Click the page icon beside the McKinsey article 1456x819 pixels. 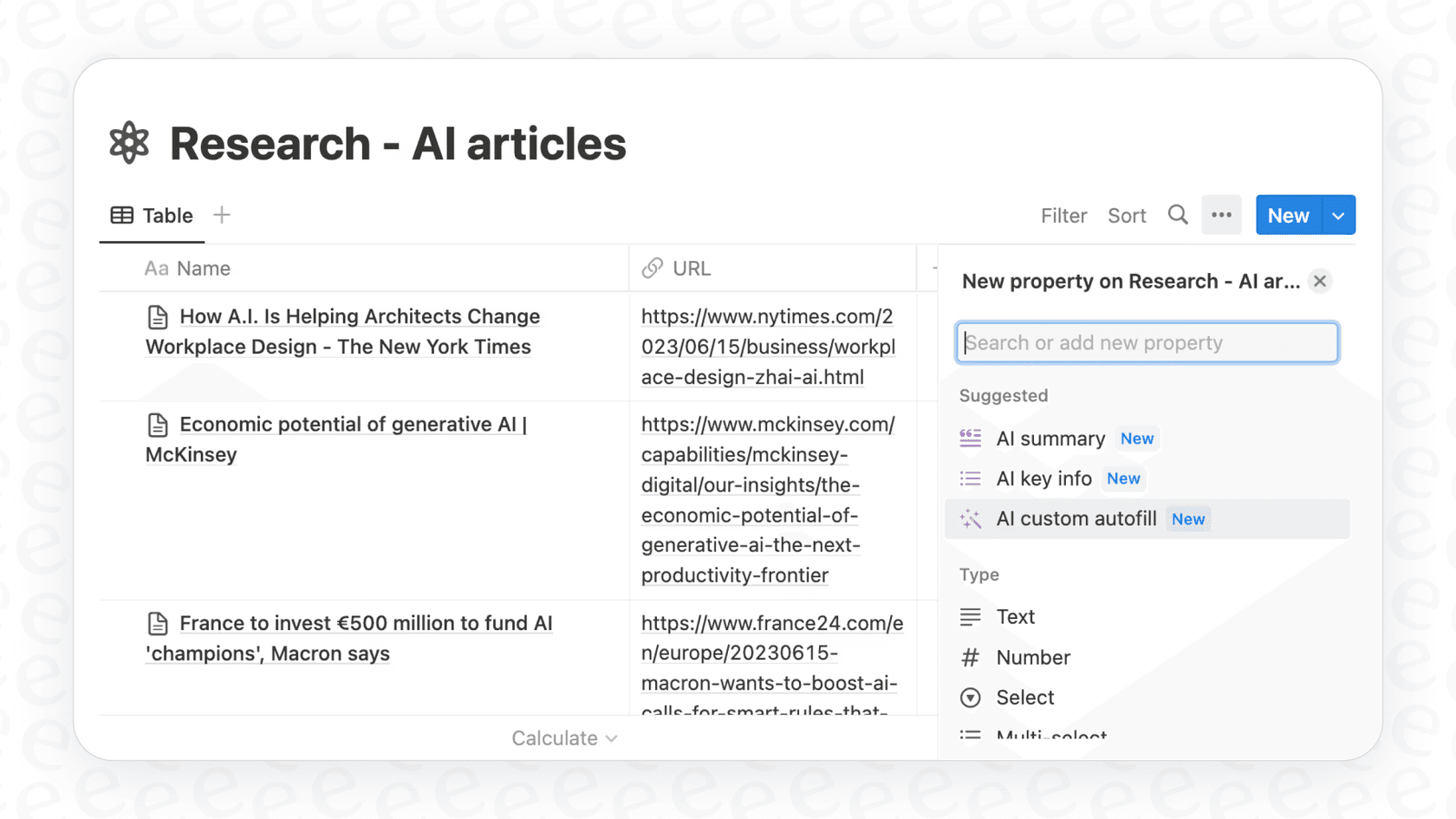coord(158,425)
